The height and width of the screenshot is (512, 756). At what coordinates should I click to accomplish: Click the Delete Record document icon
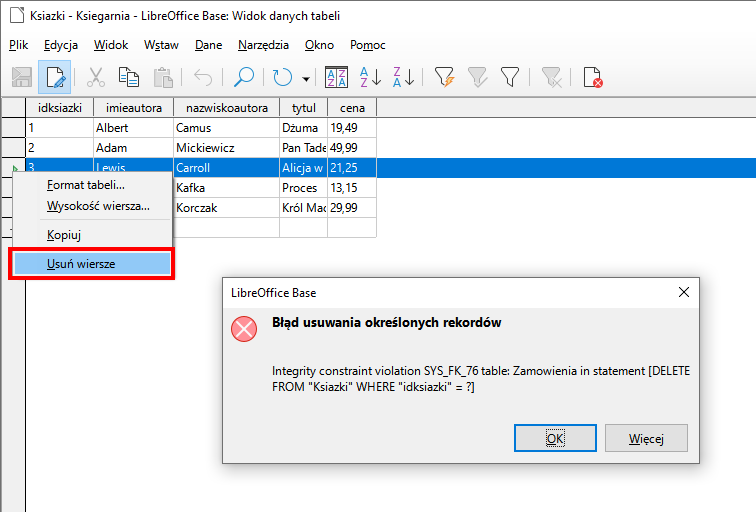tap(592, 77)
